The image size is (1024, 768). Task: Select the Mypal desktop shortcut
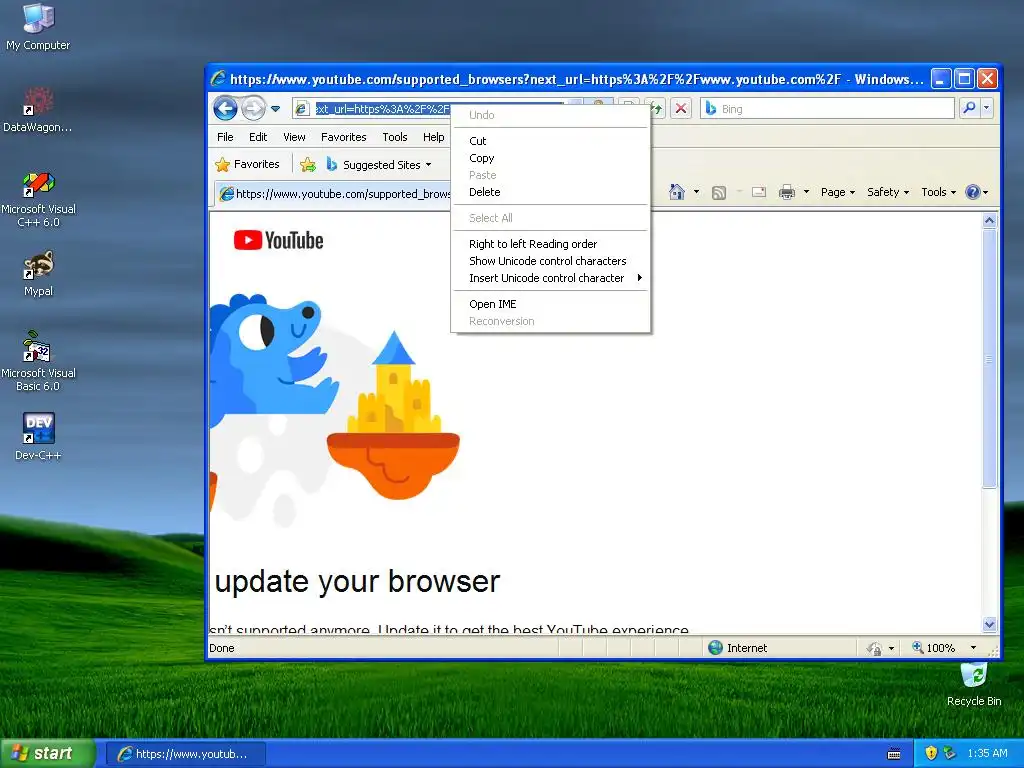[x=38, y=274]
